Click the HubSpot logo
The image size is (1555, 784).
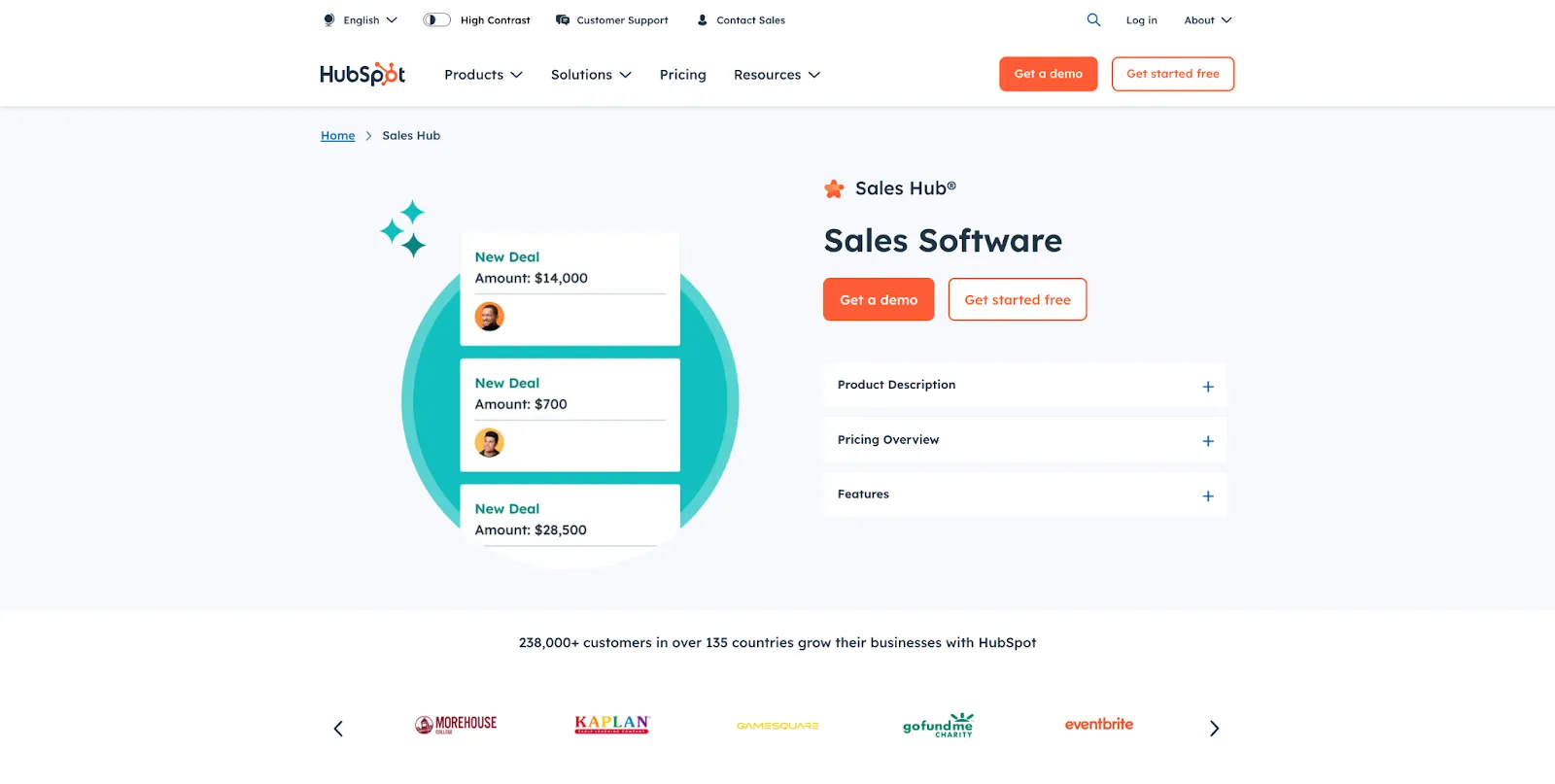pyautogui.click(x=362, y=74)
